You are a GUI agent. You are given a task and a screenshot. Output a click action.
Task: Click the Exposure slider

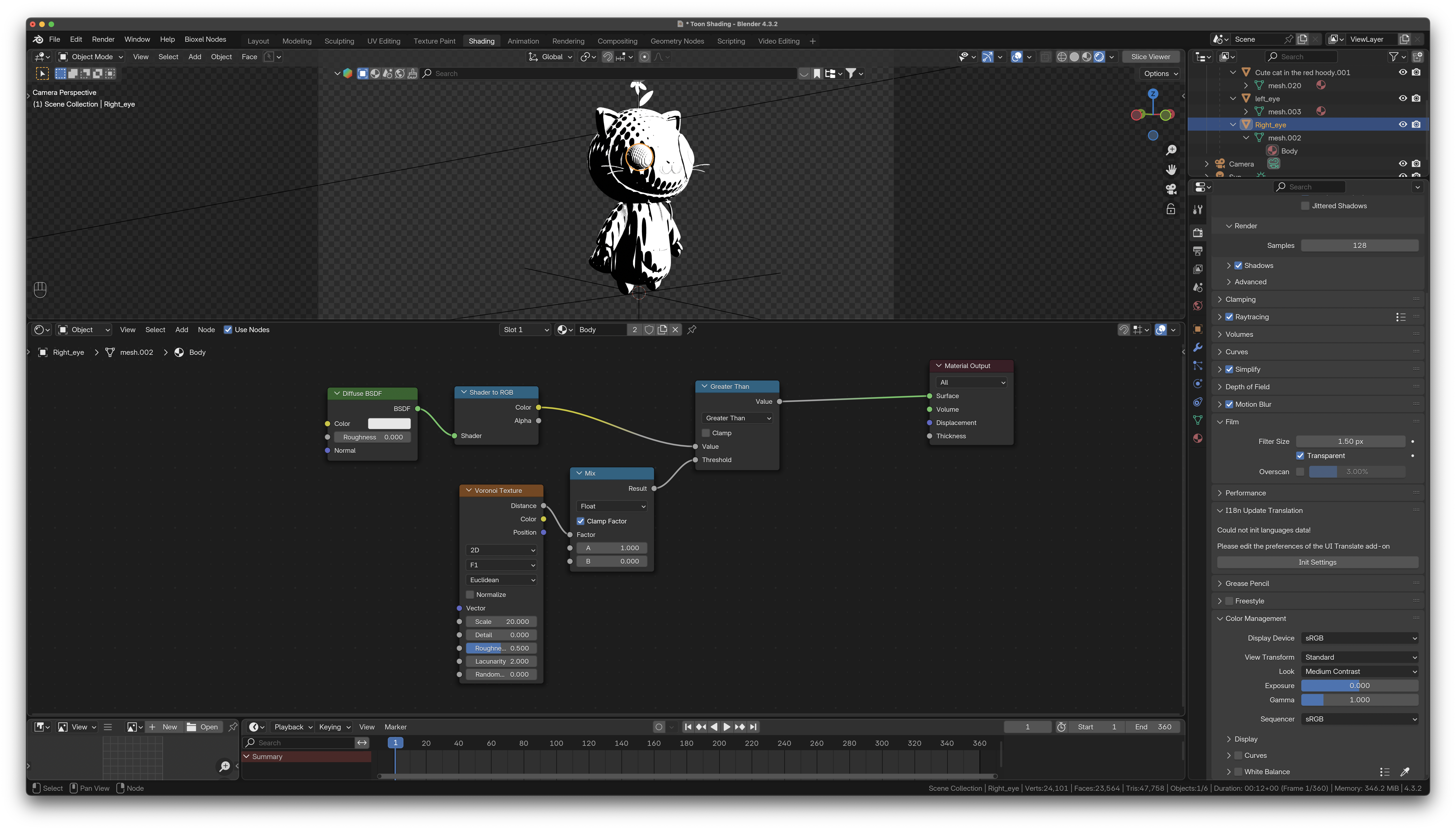(x=1360, y=686)
